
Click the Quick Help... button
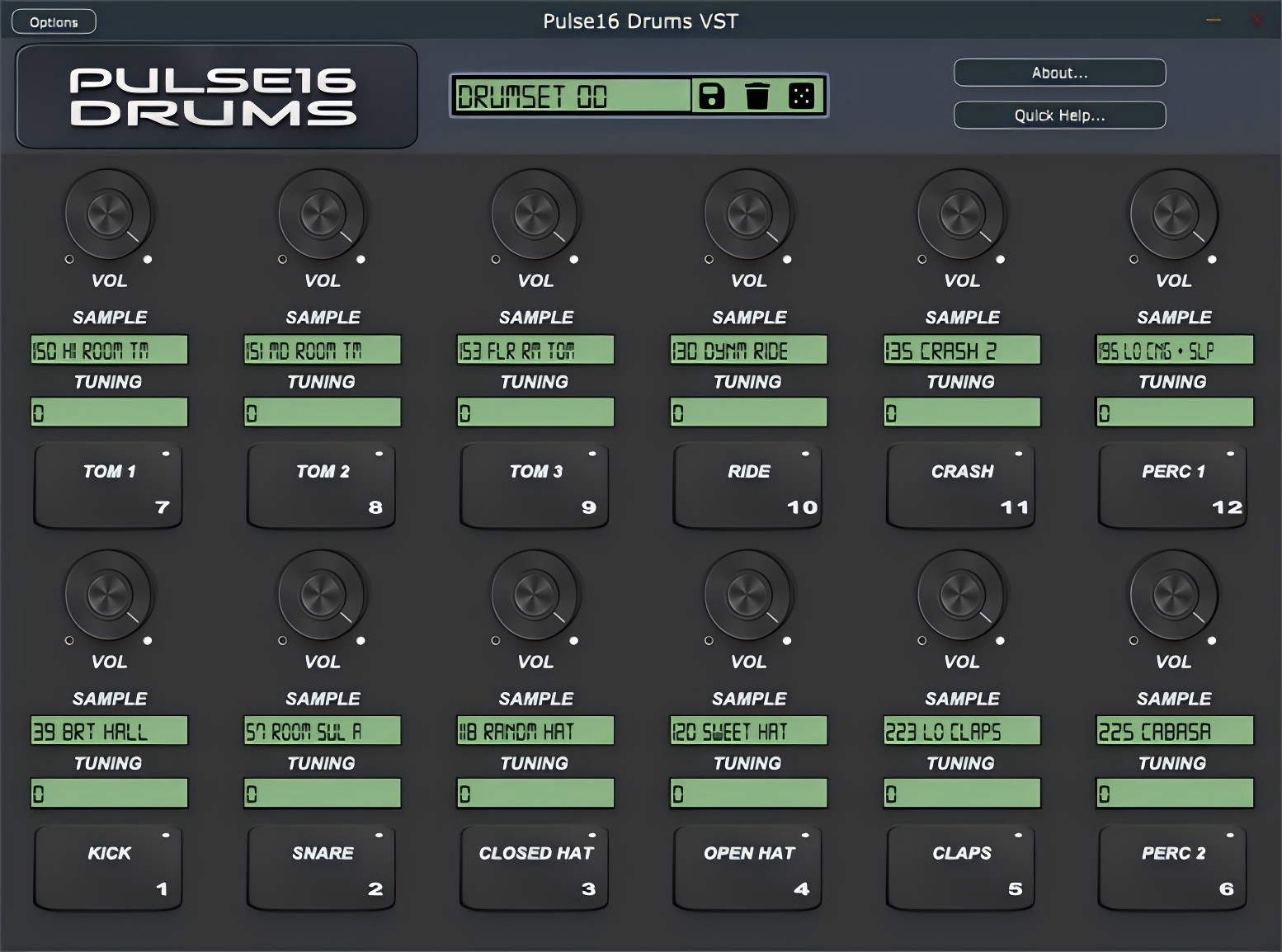1060,115
